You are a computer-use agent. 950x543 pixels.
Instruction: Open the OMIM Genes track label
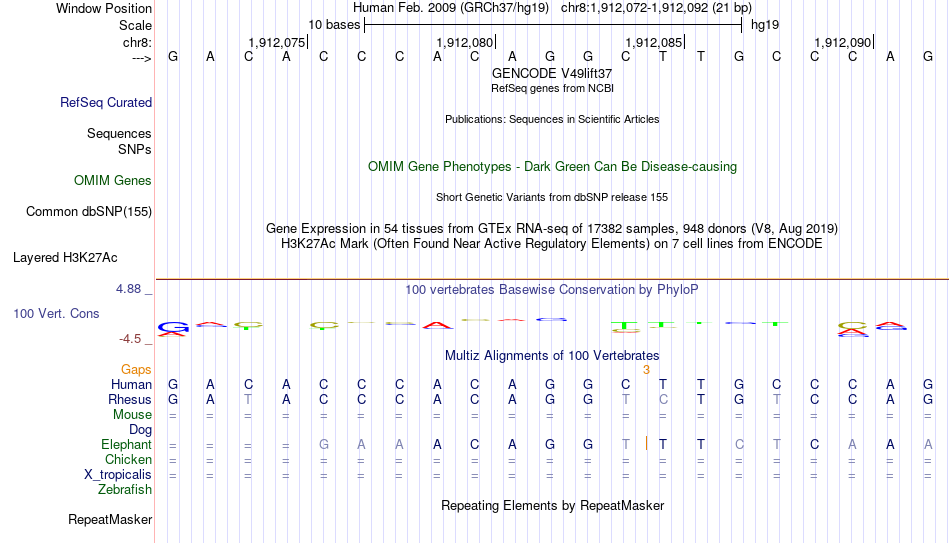tap(113, 181)
